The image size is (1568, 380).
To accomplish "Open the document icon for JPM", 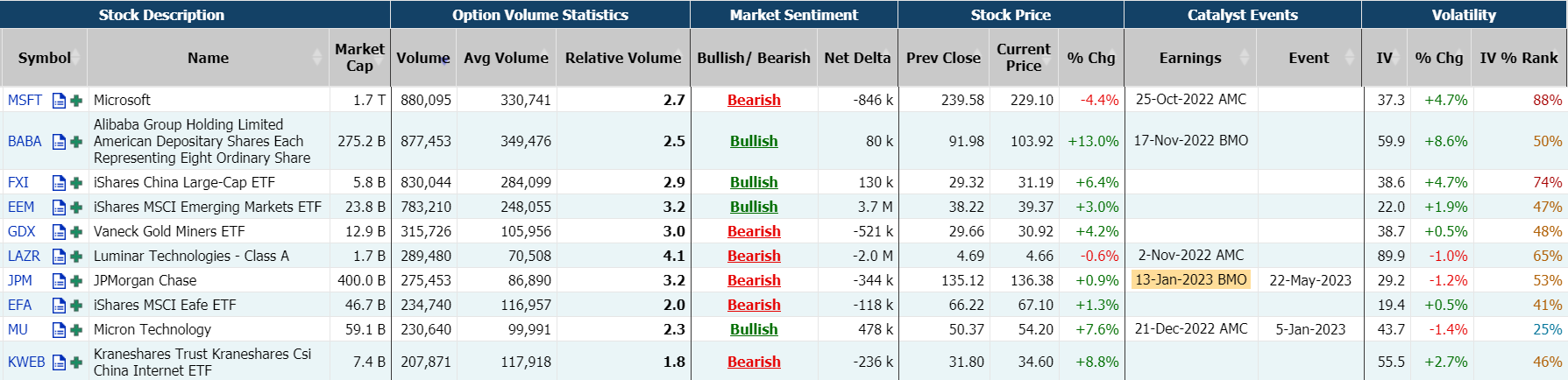I will point(59,281).
